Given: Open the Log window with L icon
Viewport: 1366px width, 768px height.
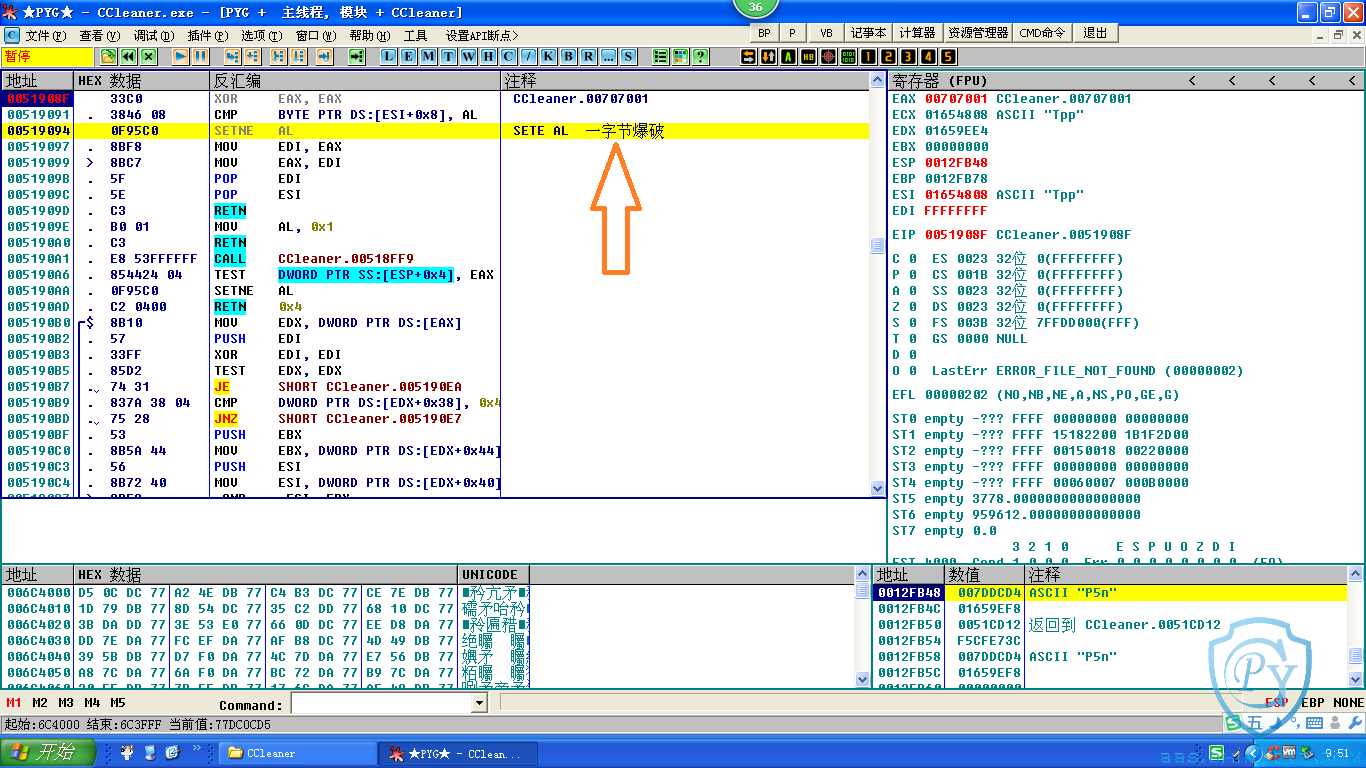Looking at the screenshot, I should [x=388, y=57].
